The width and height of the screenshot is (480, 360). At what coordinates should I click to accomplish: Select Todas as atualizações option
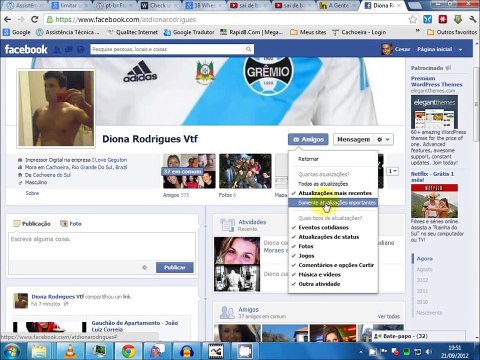tap(323, 184)
